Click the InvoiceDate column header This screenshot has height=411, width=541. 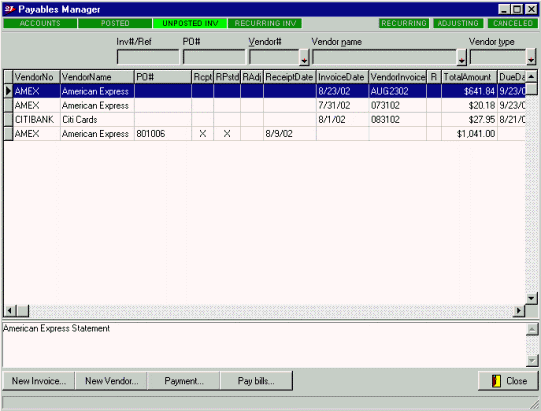(x=342, y=77)
